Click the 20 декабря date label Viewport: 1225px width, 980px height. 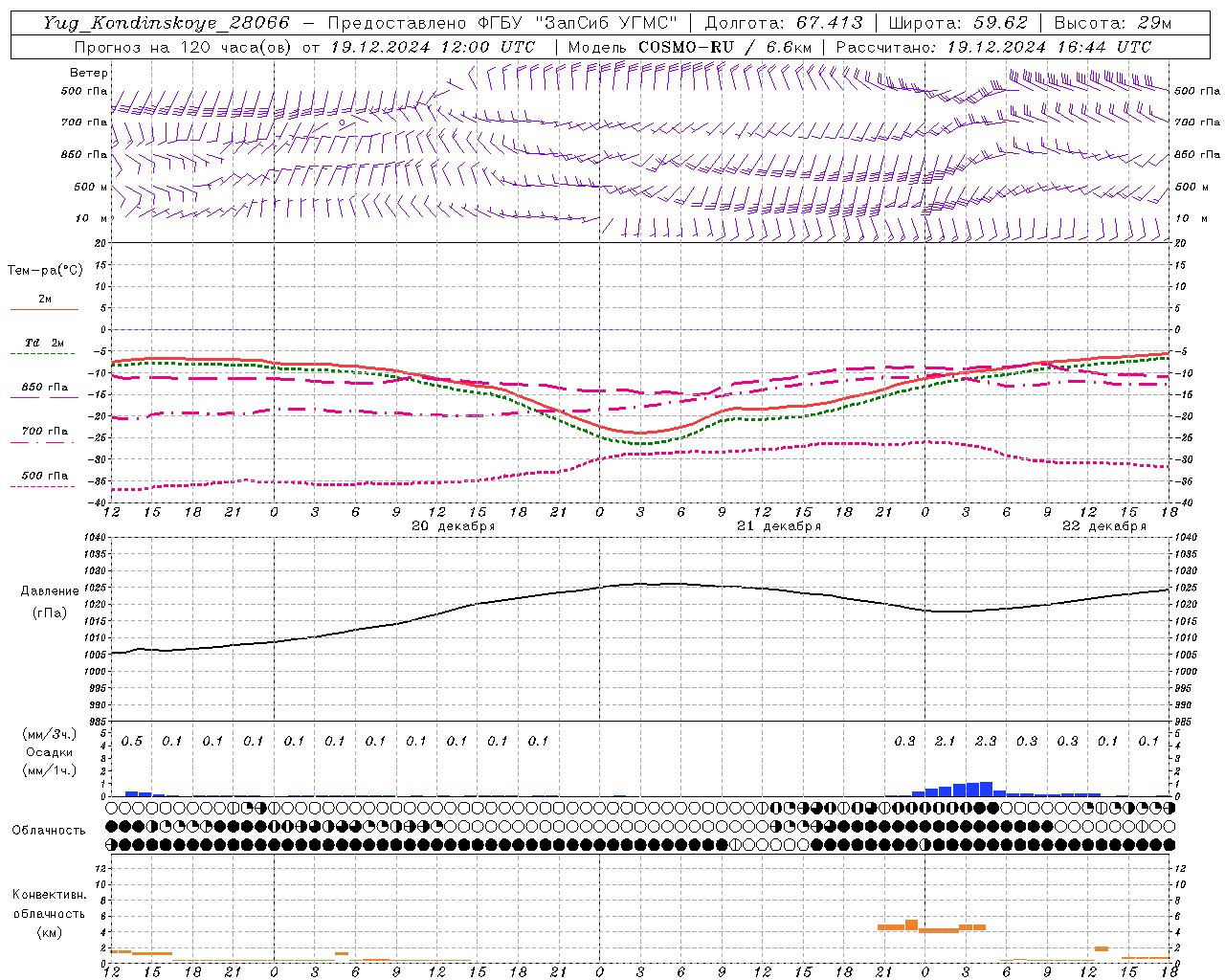click(x=453, y=526)
